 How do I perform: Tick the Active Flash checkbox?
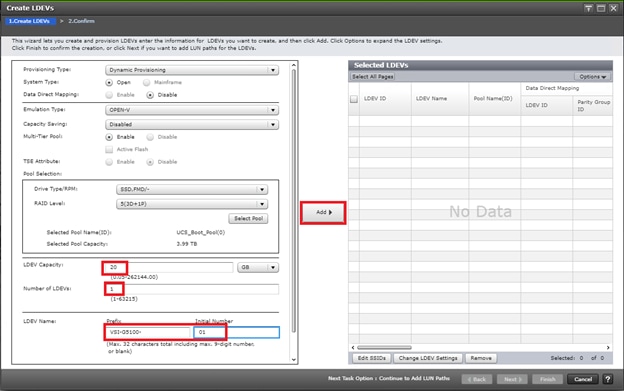click(109, 149)
